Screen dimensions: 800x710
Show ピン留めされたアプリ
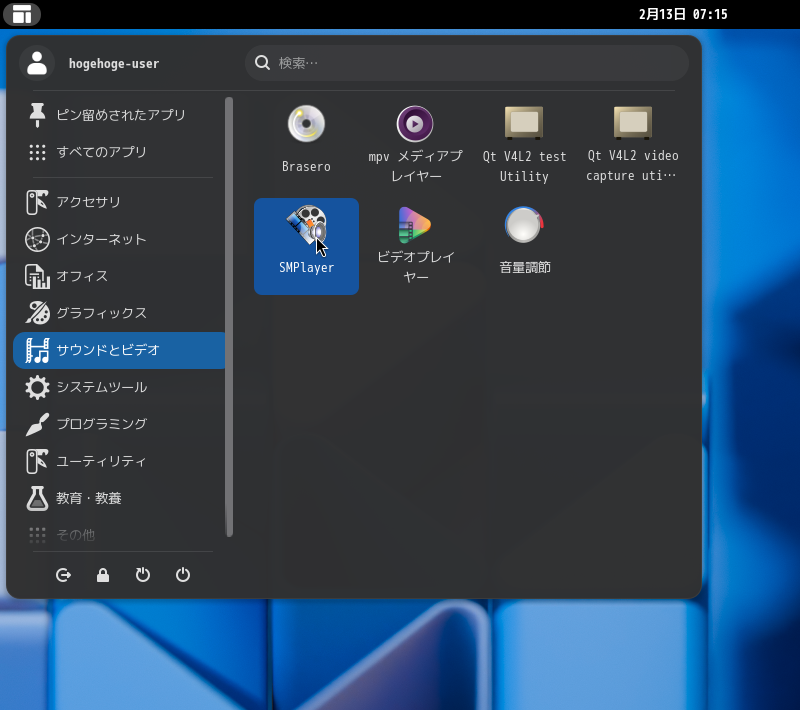click(x=118, y=115)
